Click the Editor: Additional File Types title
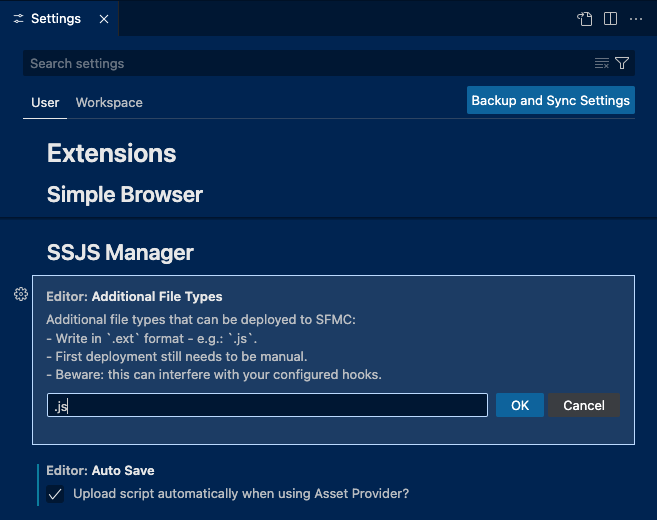 click(x=134, y=297)
